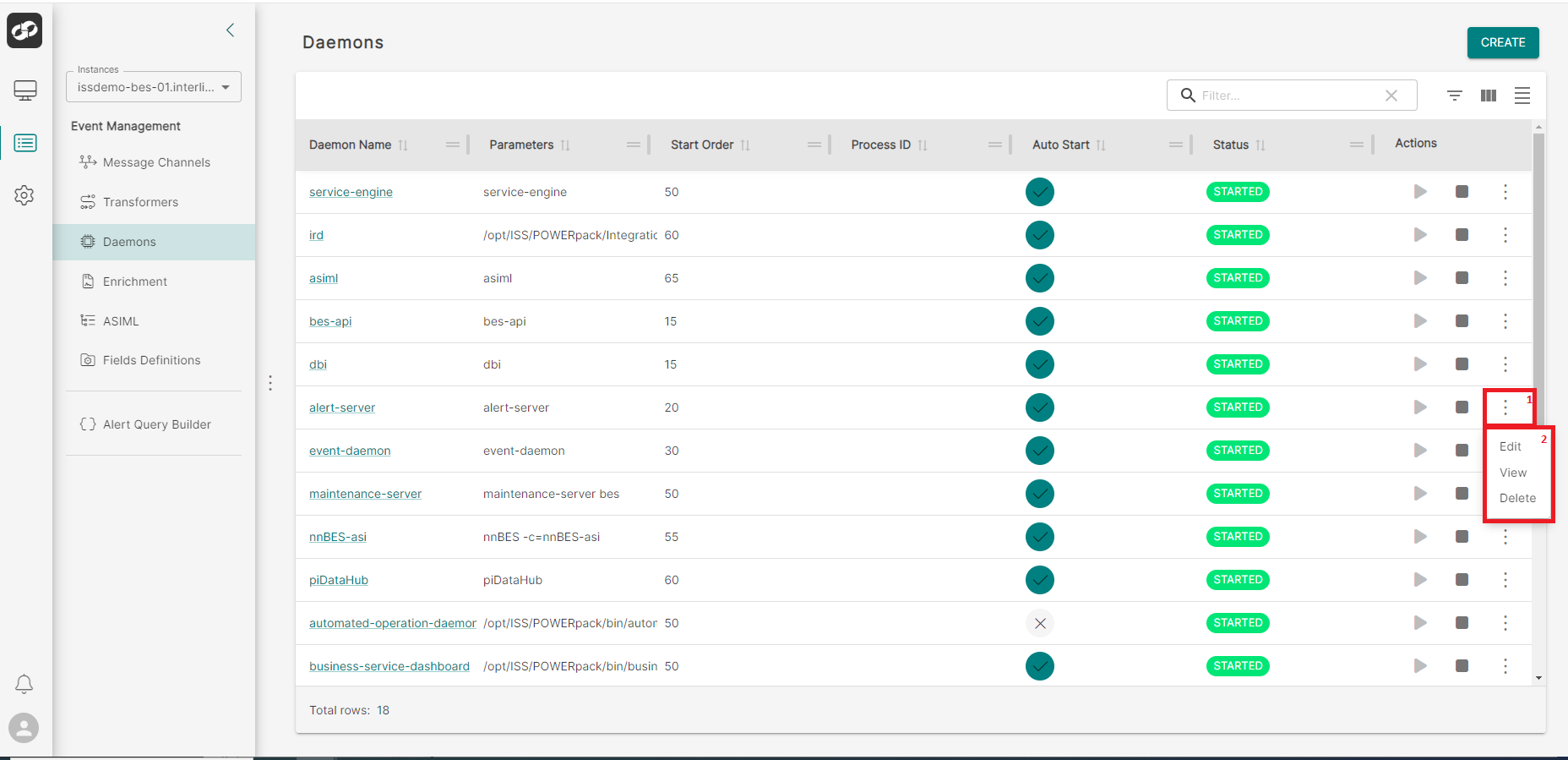Viewport: 1568px width, 760px height.
Task: Stop the alert-server daemon
Action: coord(1462,407)
